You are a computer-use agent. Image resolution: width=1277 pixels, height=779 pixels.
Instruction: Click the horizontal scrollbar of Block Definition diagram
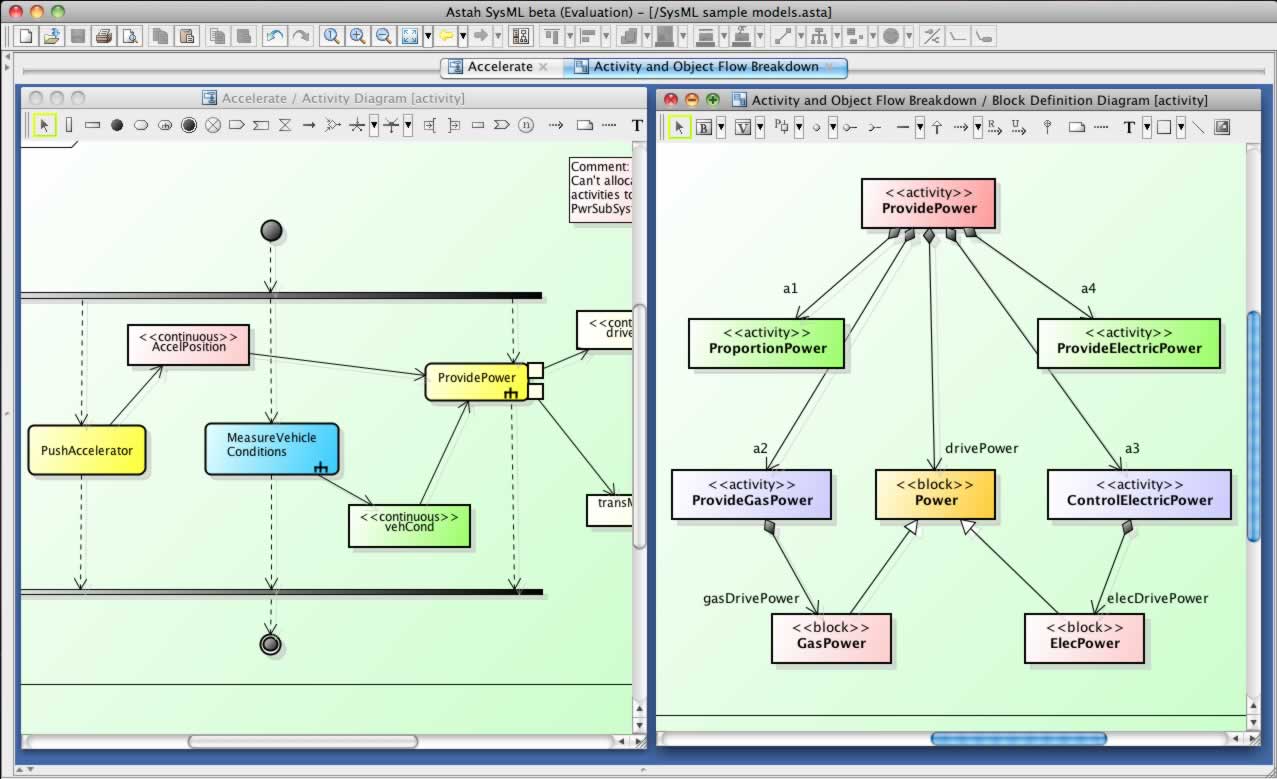pyautogui.click(x=1018, y=739)
